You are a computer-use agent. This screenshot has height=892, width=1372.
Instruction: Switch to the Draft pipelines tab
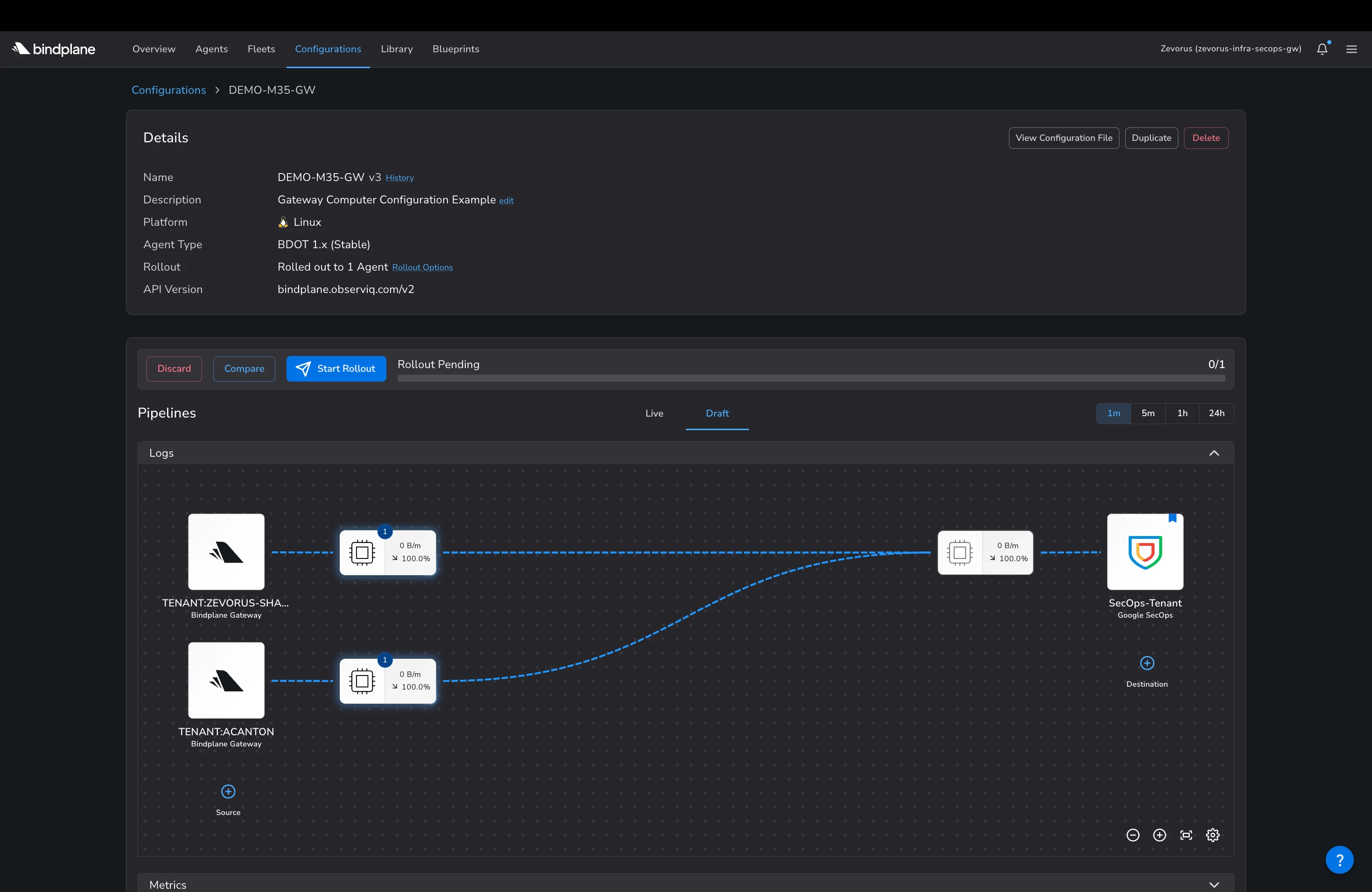717,413
